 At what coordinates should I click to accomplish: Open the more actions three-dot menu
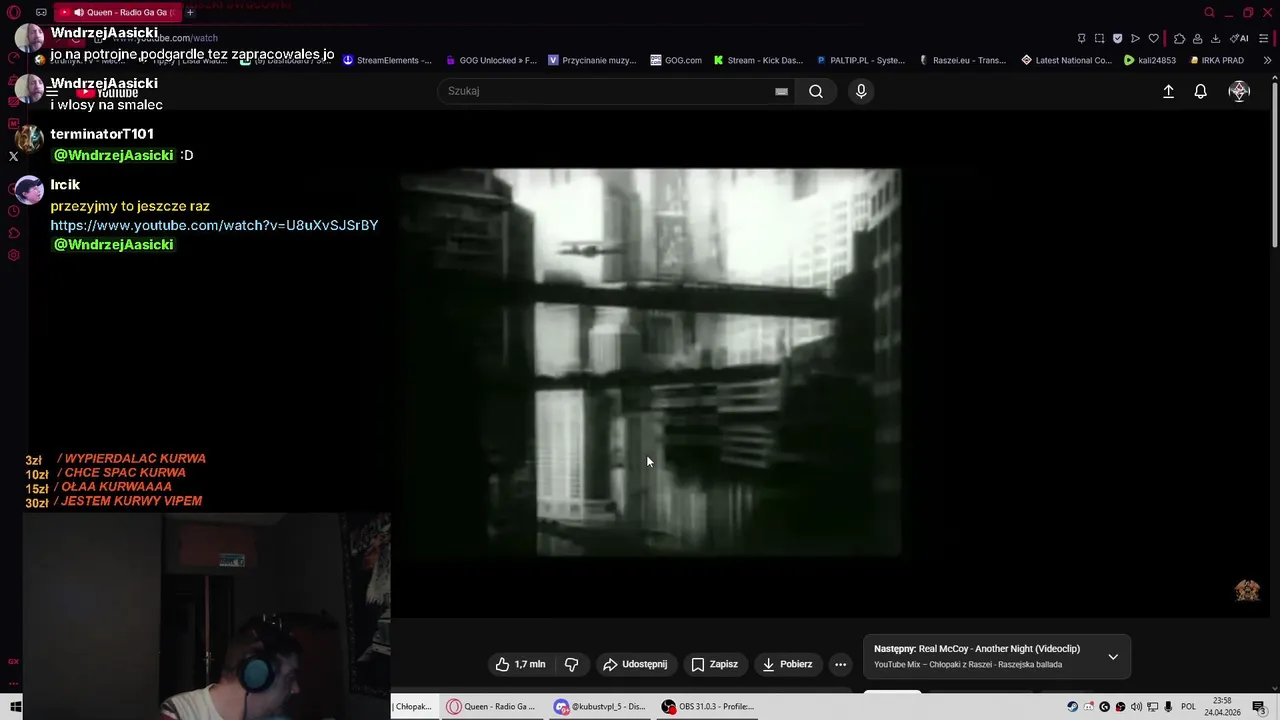[840, 664]
